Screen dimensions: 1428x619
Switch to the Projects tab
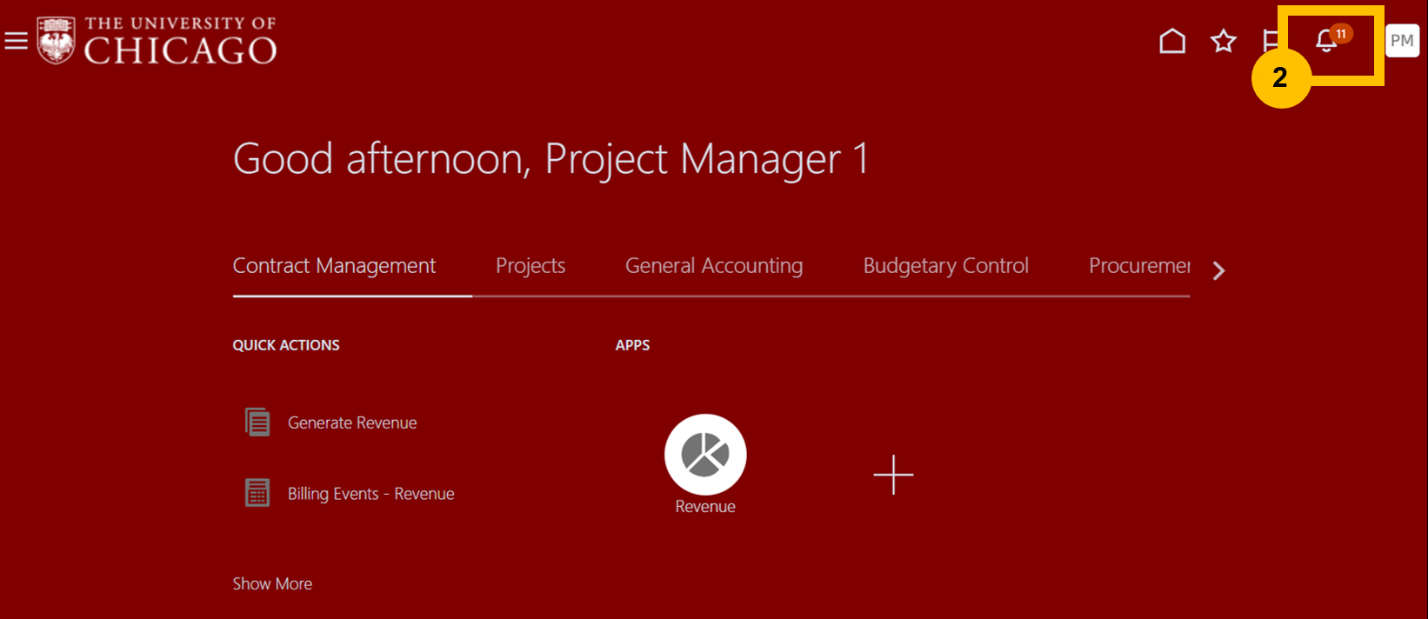pos(530,266)
